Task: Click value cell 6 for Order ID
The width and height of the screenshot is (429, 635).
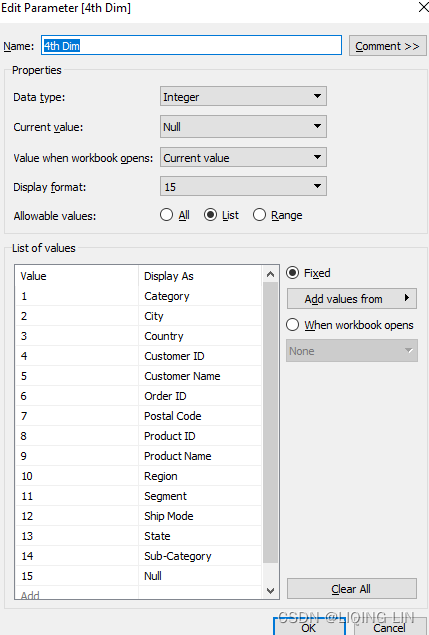Action: (77, 396)
